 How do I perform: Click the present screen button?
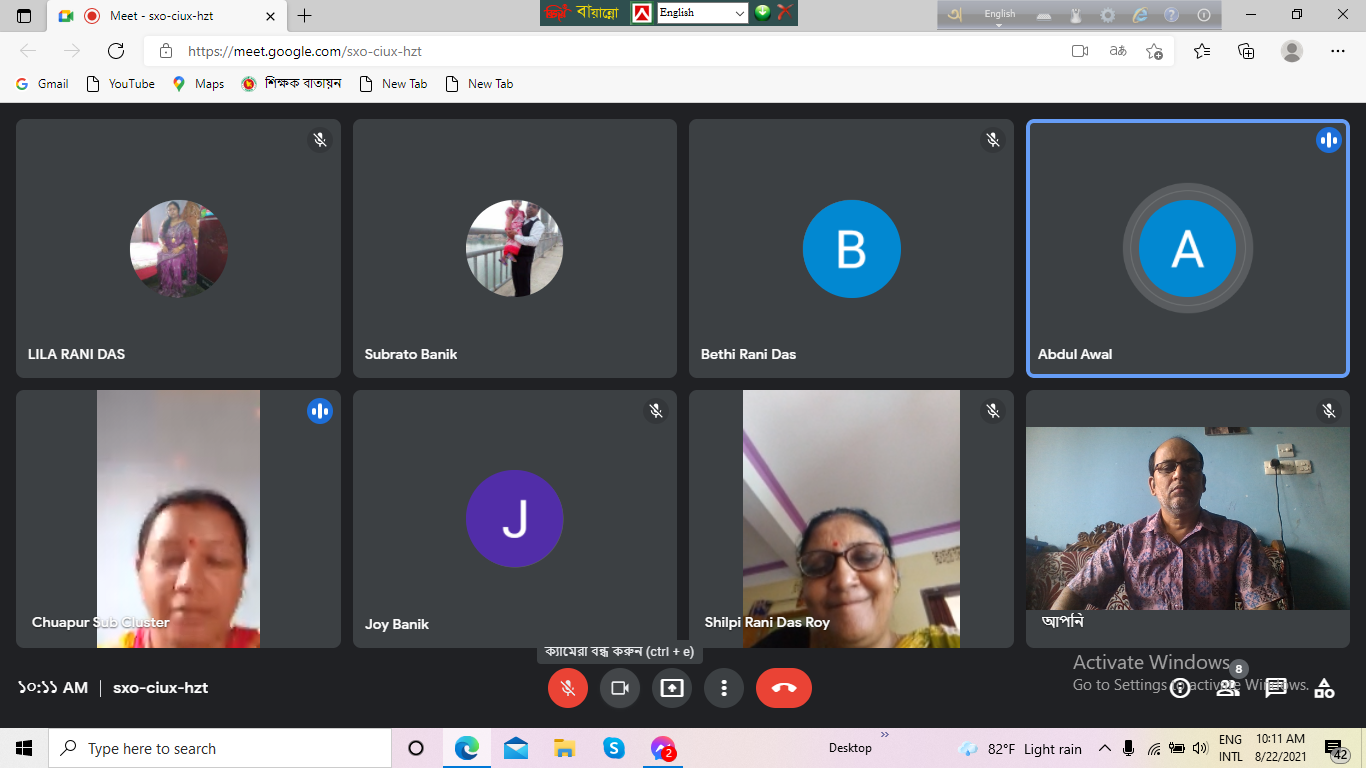pyautogui.click(x=672, y=688)
